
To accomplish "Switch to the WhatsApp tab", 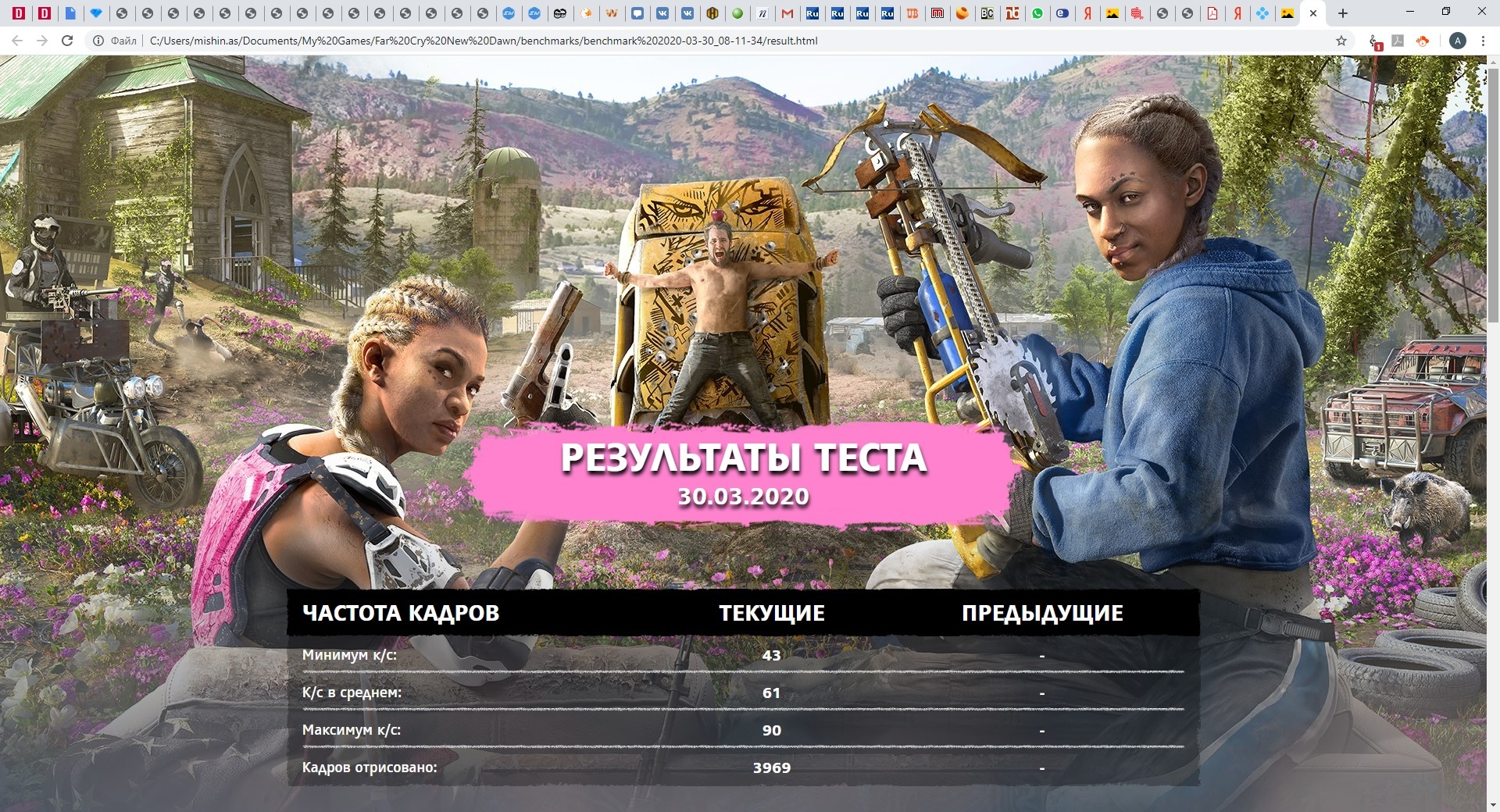I will point(1037,13).
